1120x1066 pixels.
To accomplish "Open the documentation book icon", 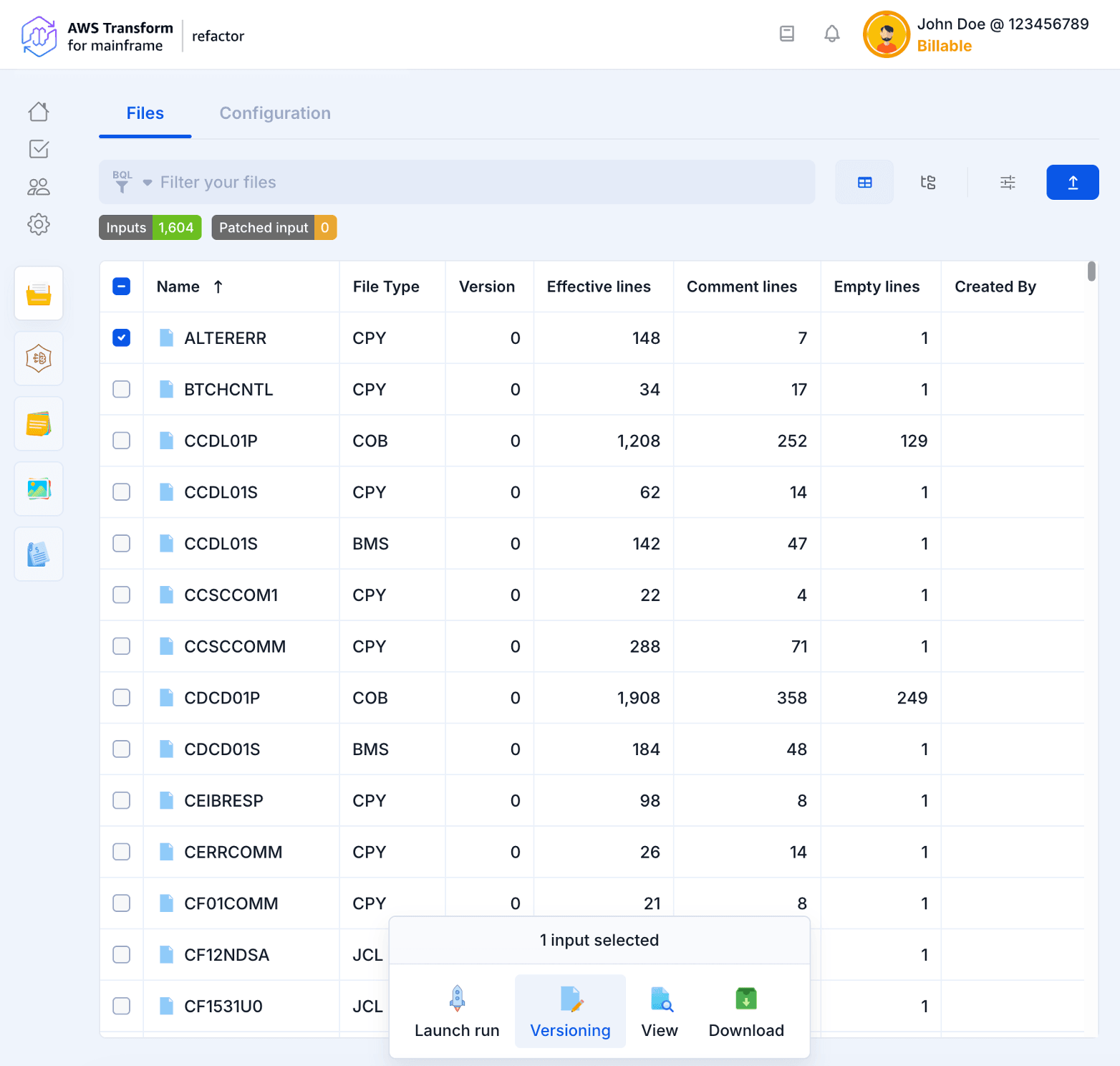I will 786,34.
